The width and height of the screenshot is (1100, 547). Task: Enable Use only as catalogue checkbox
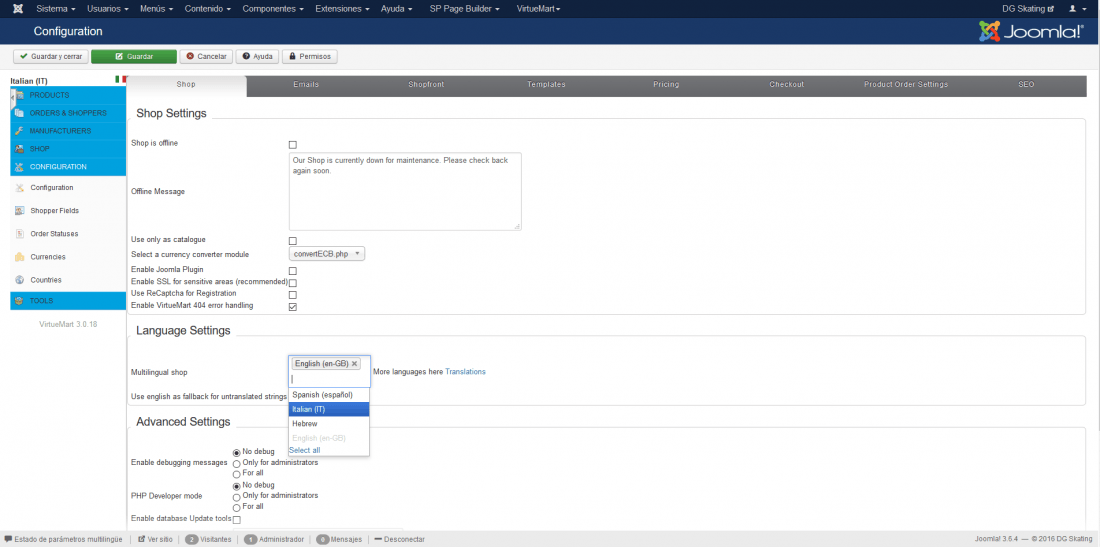pos(293,241)
